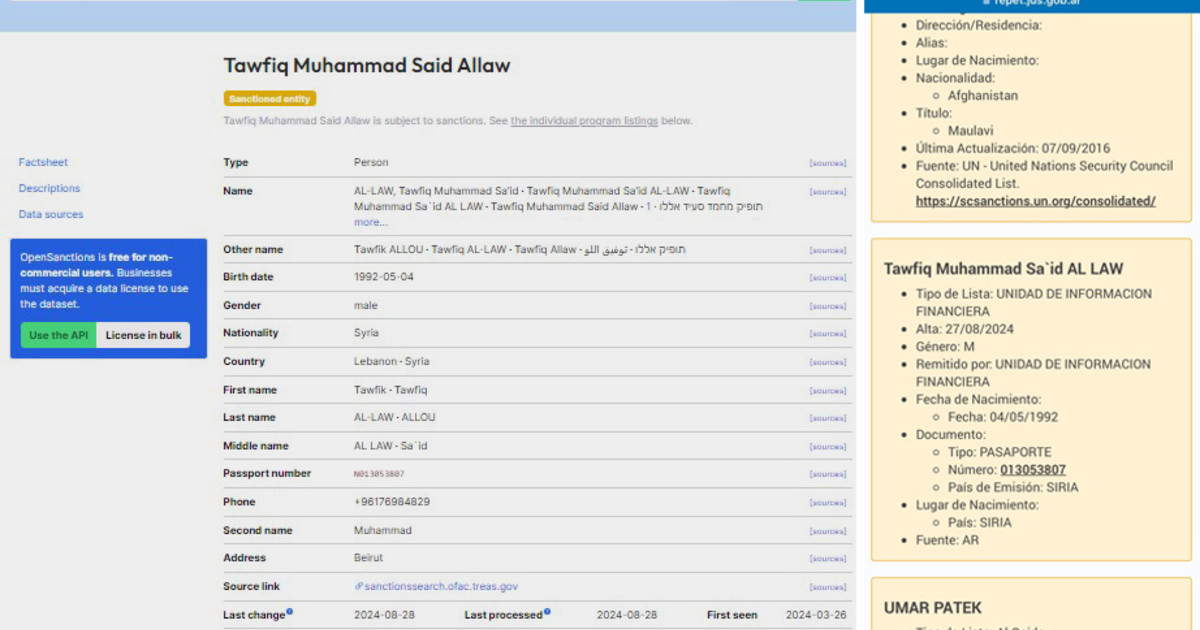Click info icon beside Last change
Screen dimensions: 1200x630
point(290,611)
